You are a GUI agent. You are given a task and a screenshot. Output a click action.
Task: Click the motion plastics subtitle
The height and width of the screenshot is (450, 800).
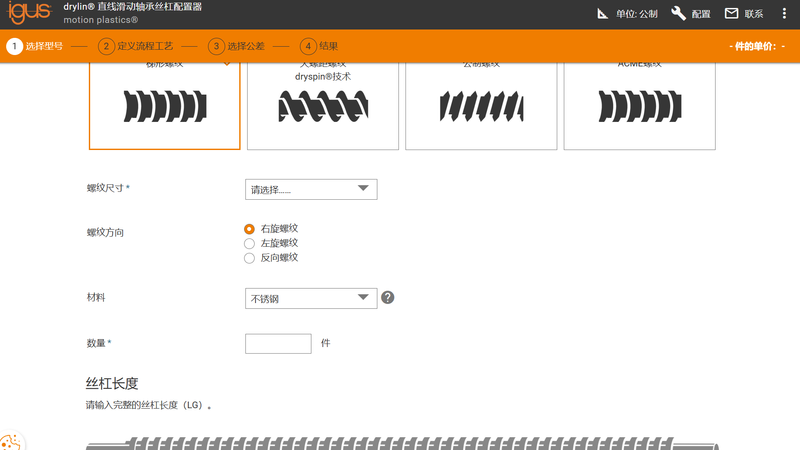coord(101,20)
